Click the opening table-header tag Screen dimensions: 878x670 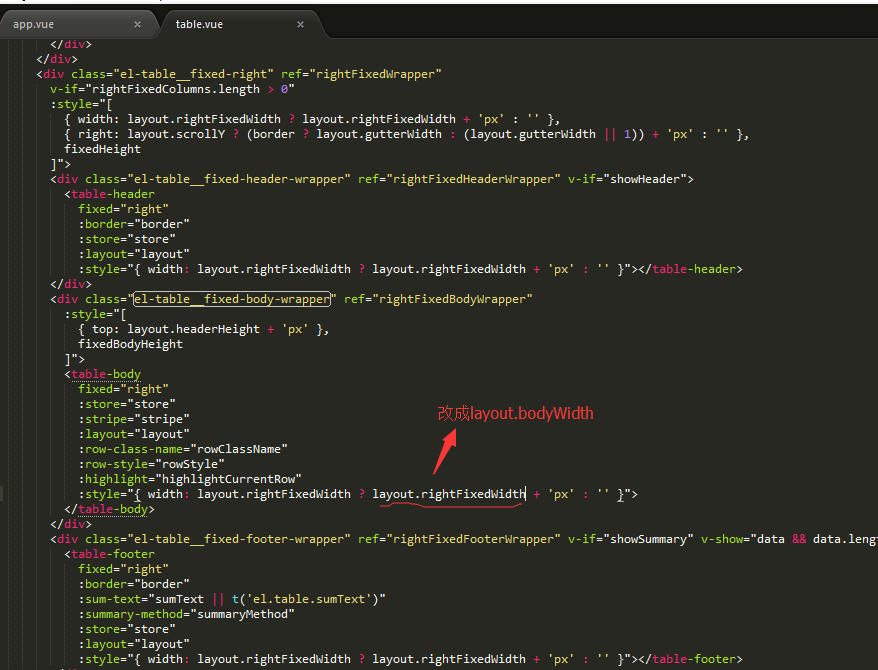click(x=110, y=194)
